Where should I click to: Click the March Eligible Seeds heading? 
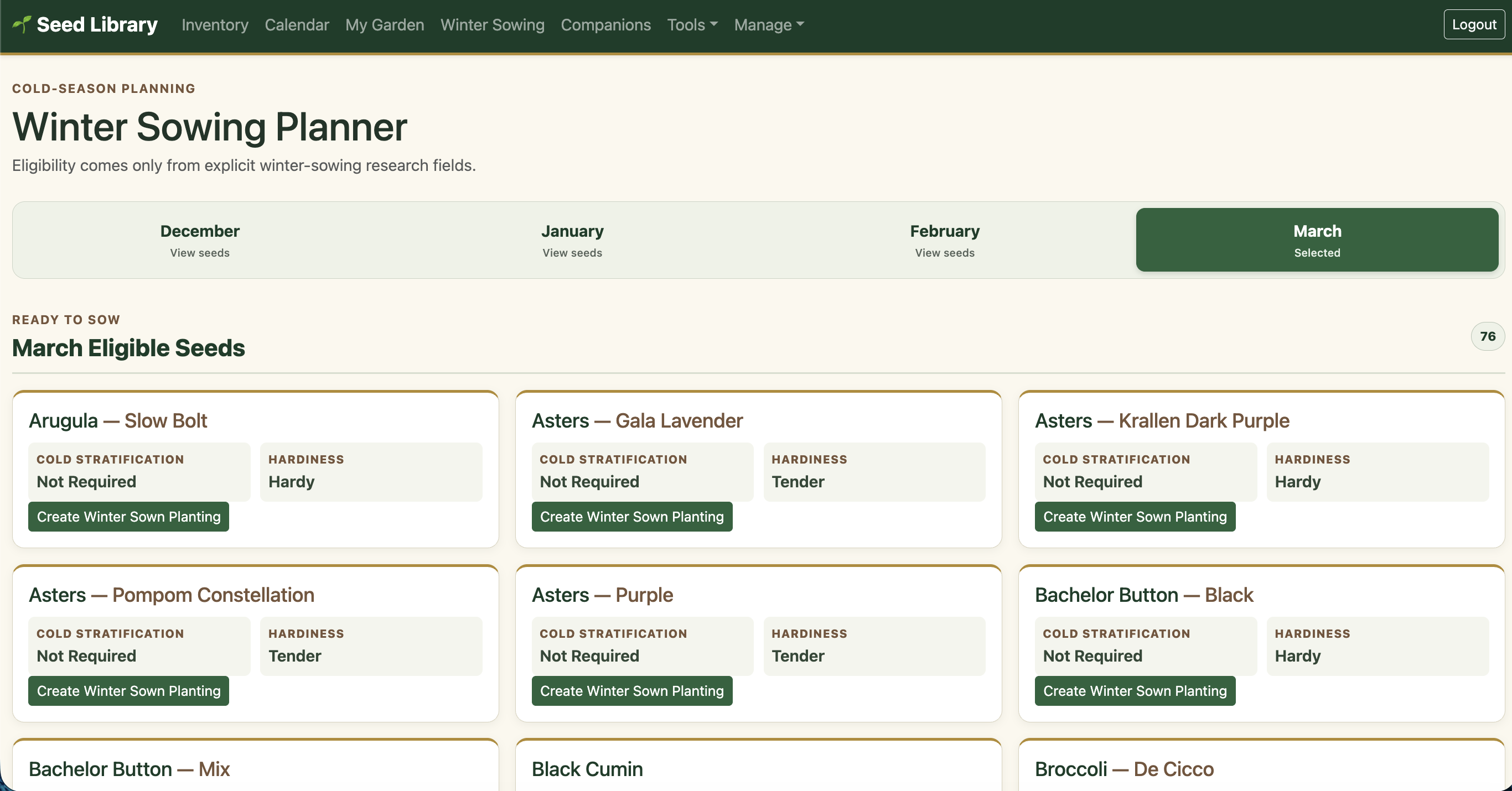(128, 348)
